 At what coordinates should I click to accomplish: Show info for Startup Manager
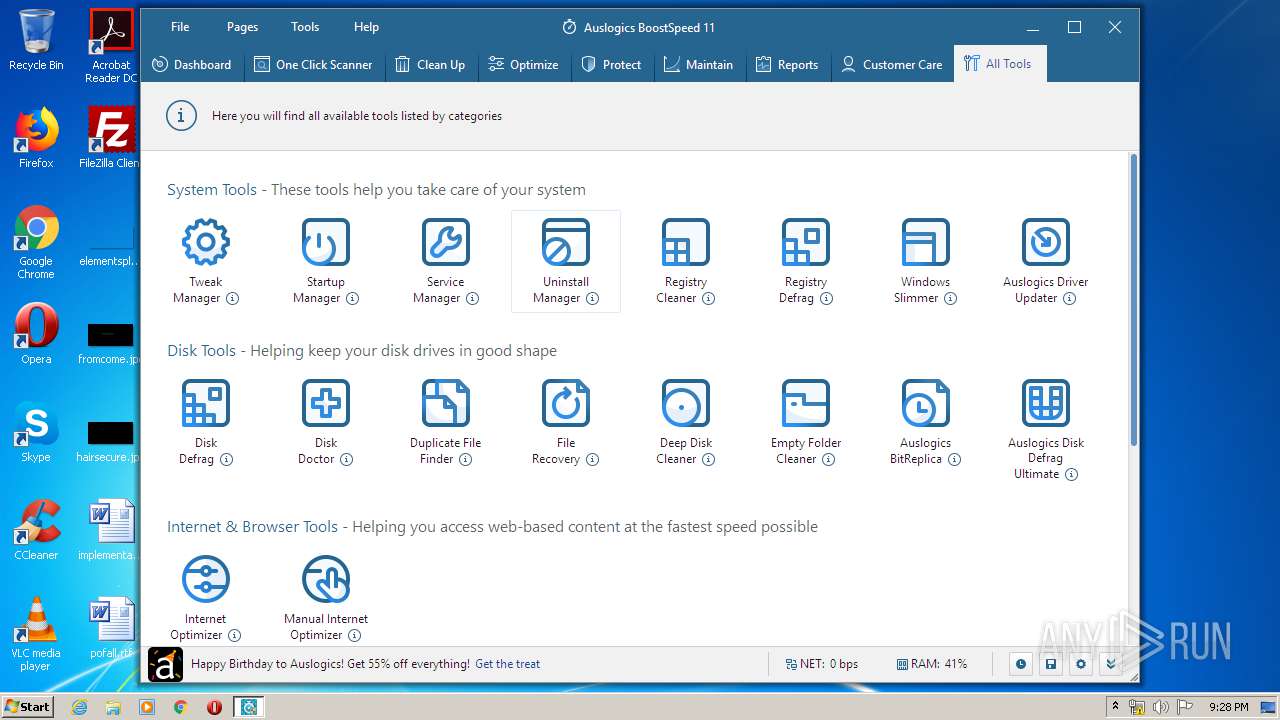click(352, 298)
